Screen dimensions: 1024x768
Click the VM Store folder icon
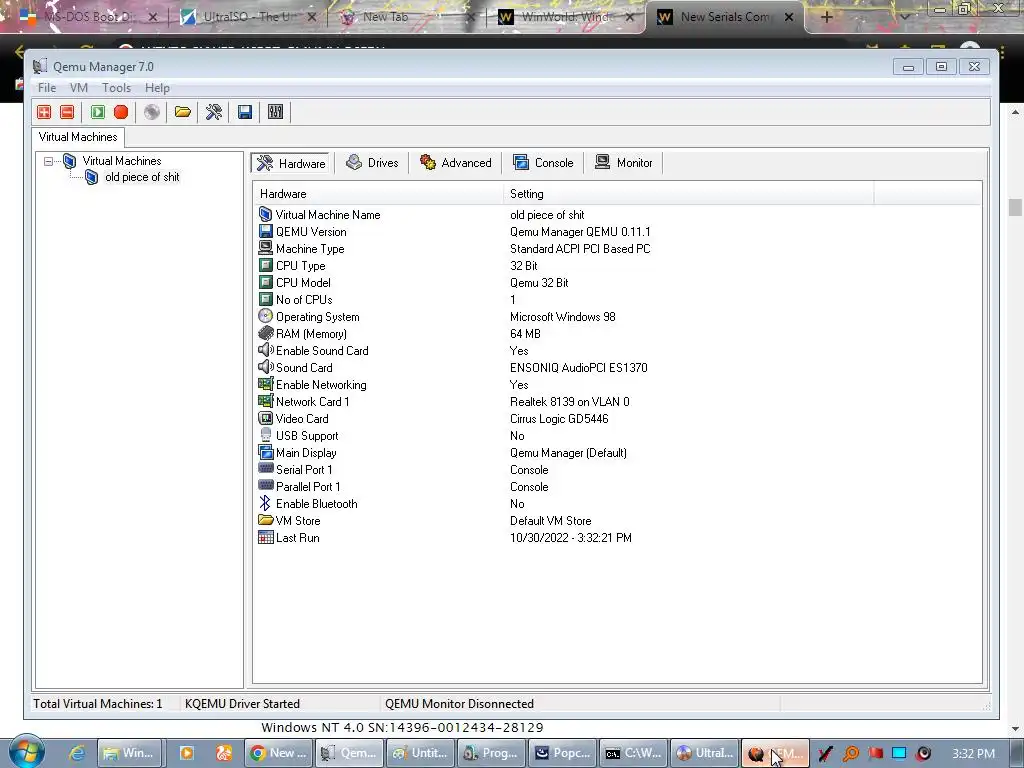(265, 520)
